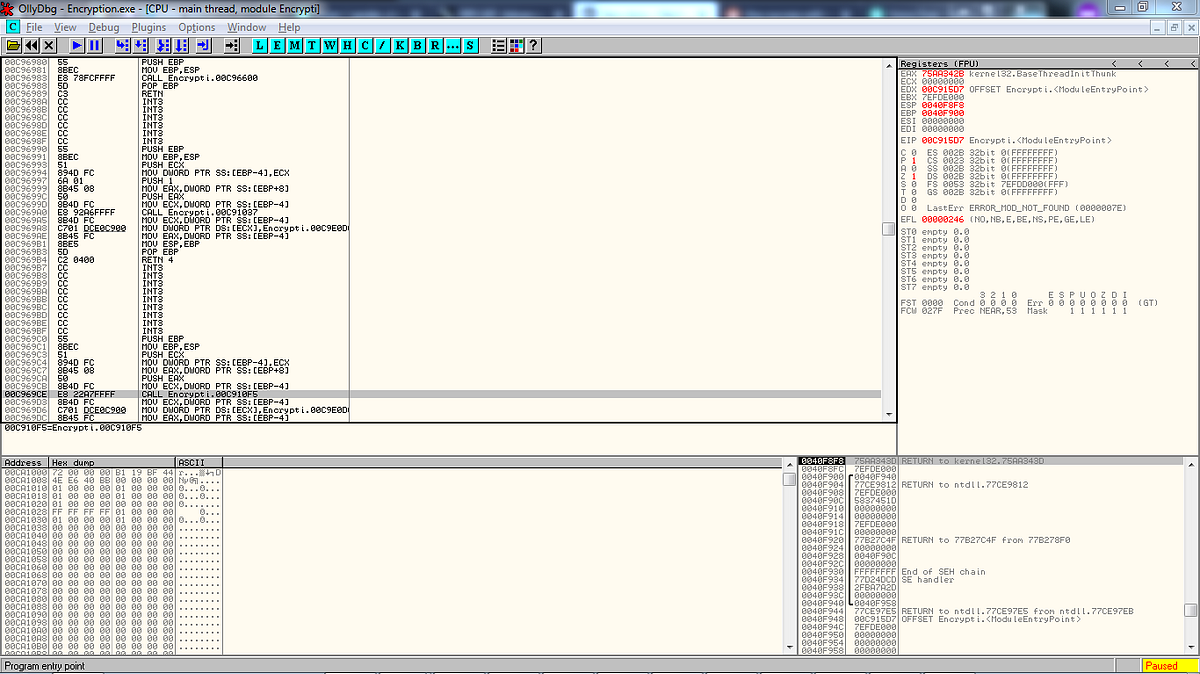The height and width of the screenshot is (674, 1200).
Task: Pause execution with the pause icon
Action: pyautogui.click(x=94, y=45)
